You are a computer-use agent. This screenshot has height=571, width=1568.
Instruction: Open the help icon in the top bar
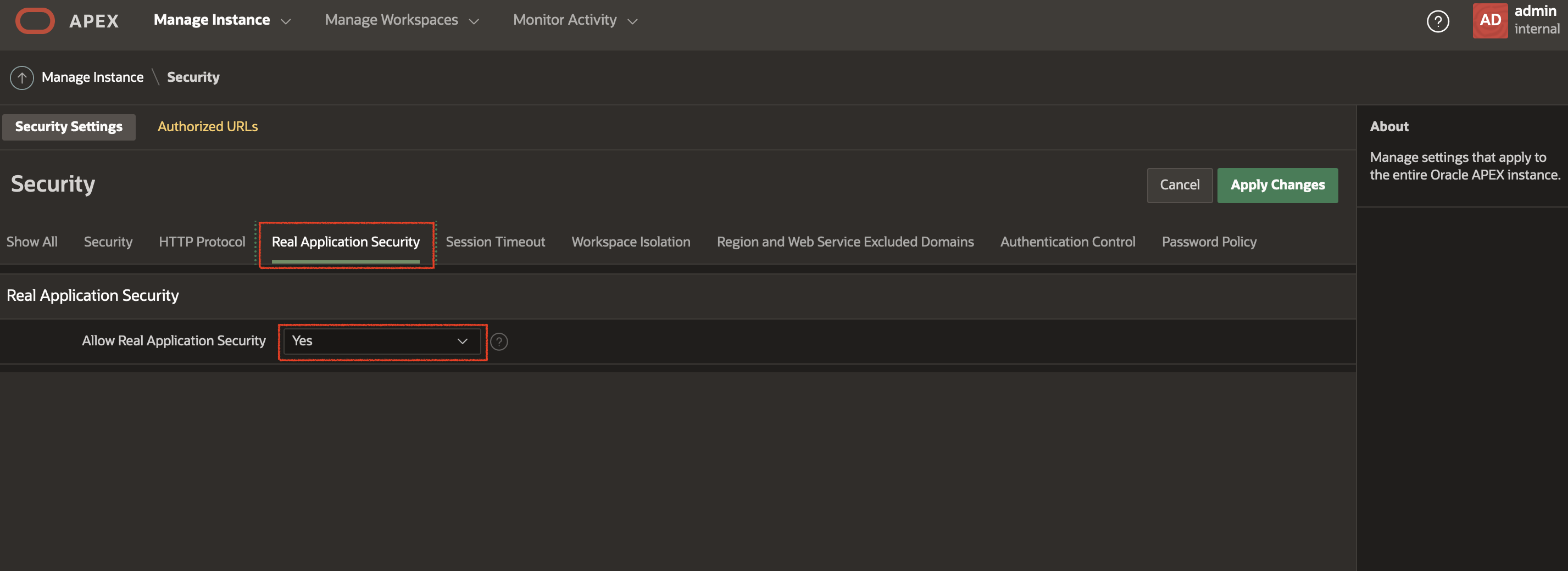(1438, 21)
